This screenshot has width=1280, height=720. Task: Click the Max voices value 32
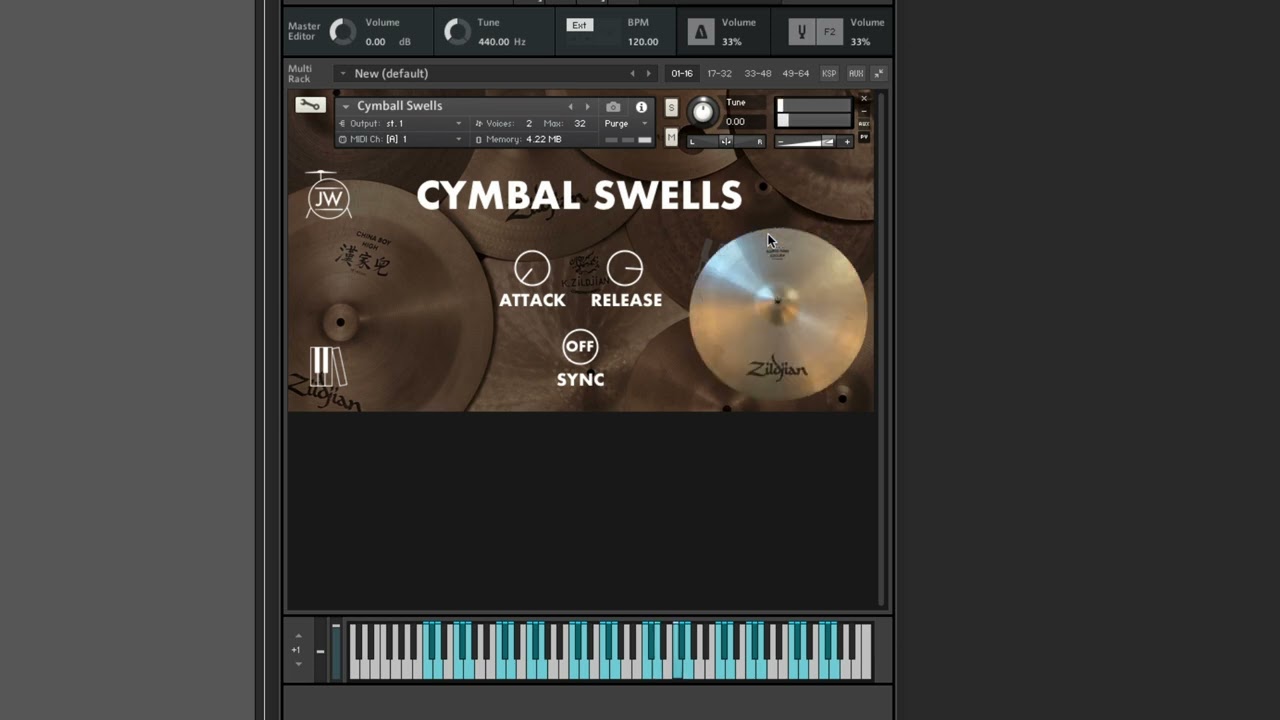coord(580,123)
